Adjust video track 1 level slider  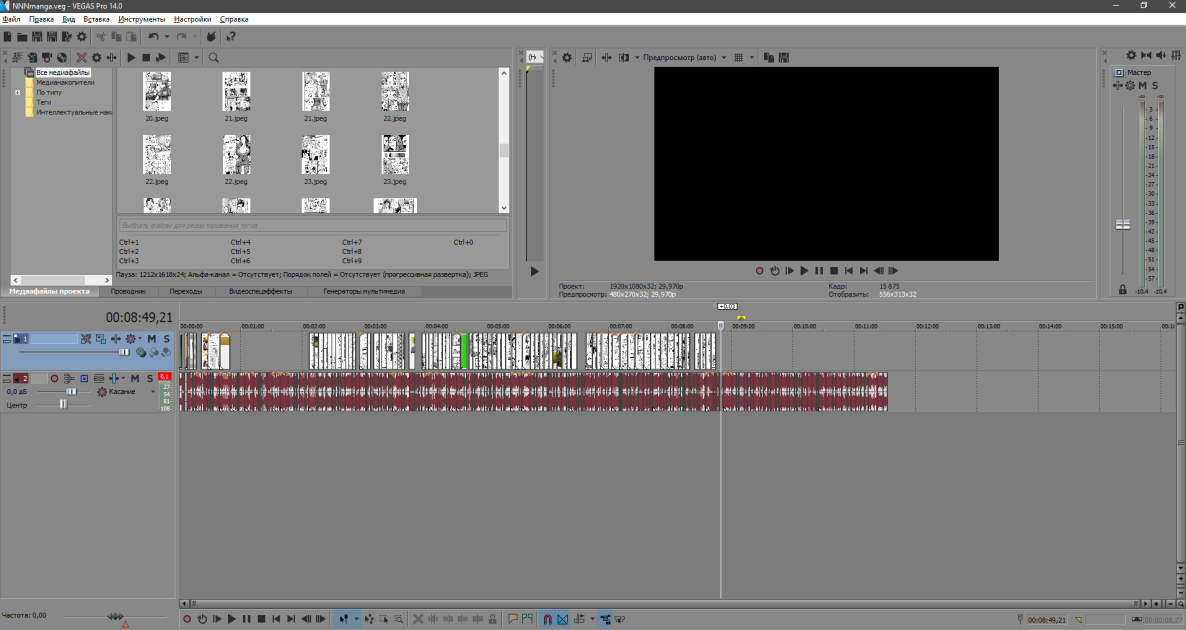[x=124, y=352]
